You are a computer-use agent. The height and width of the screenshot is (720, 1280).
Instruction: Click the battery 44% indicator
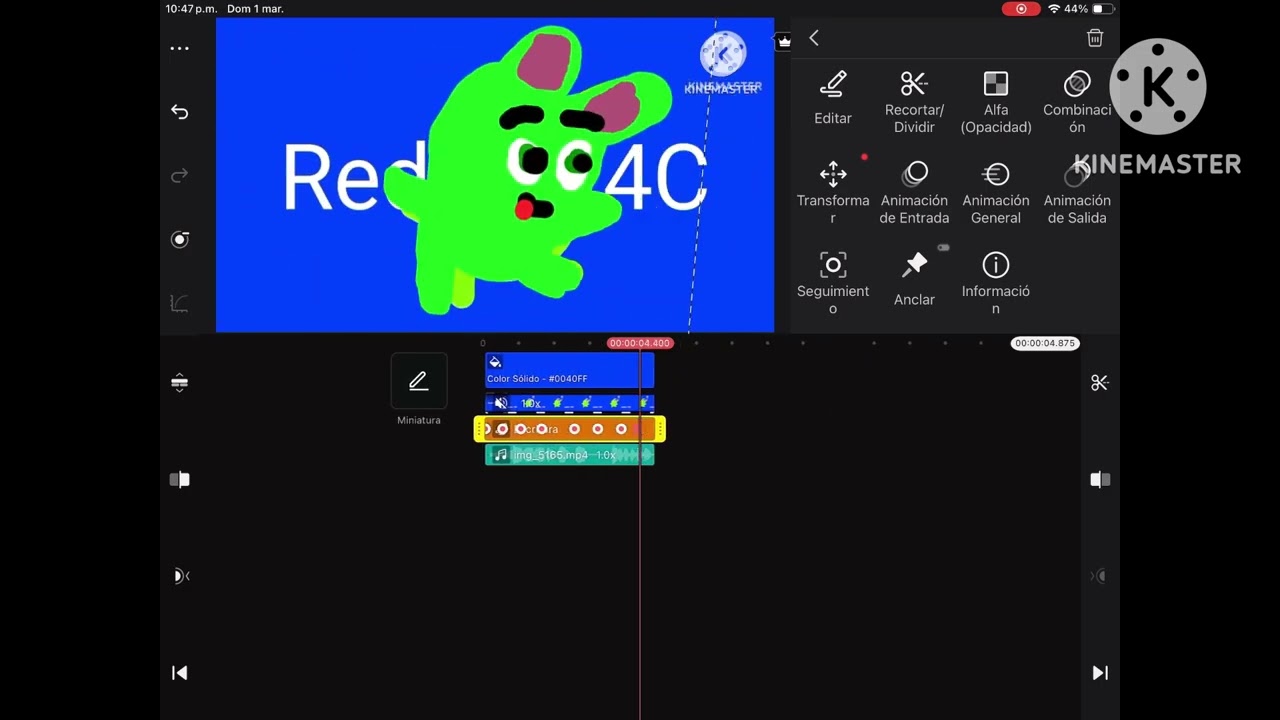point(1090,9)
